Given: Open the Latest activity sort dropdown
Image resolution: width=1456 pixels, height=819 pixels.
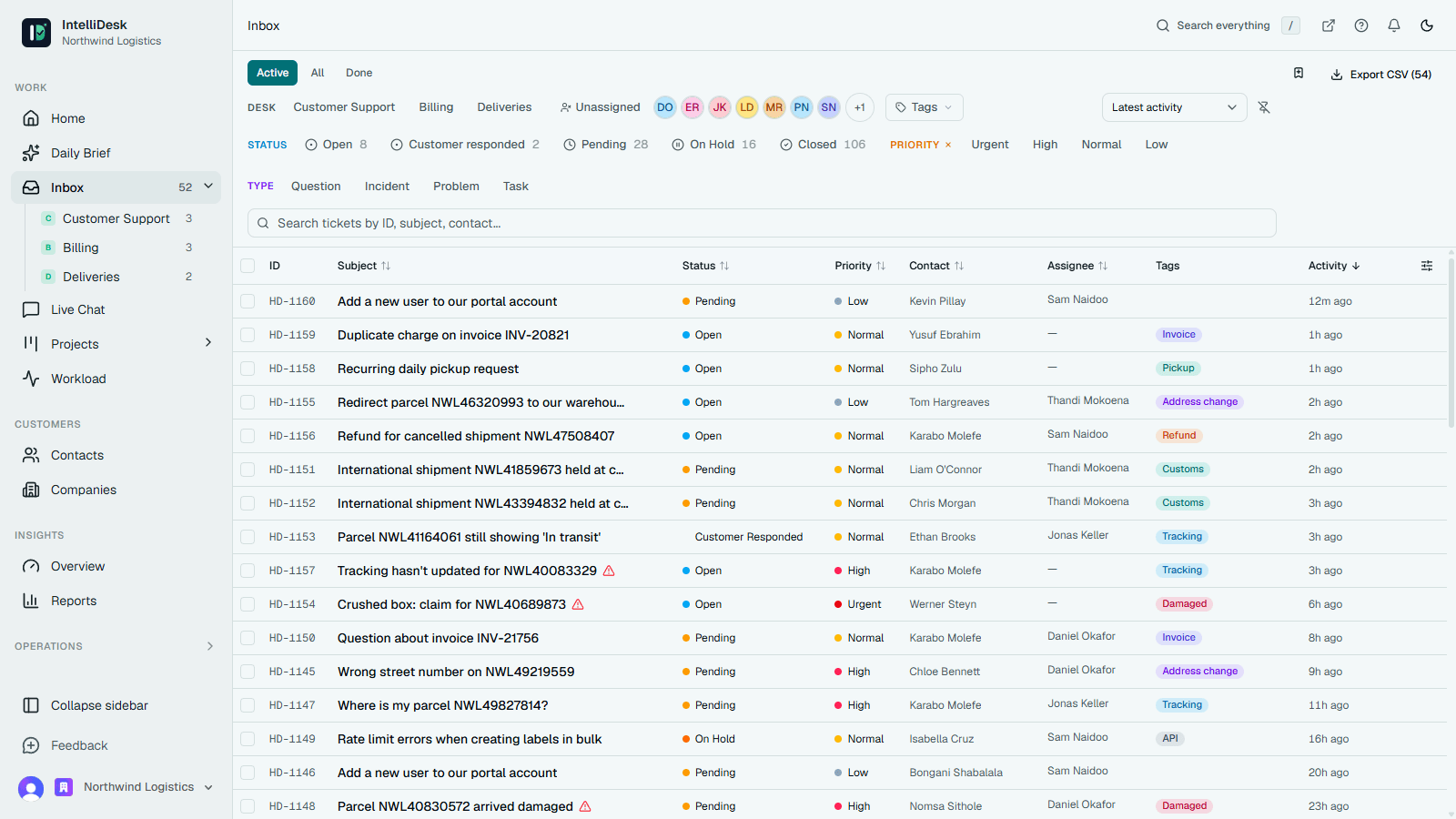Looking at the screenshot, I should point(1174,107).
